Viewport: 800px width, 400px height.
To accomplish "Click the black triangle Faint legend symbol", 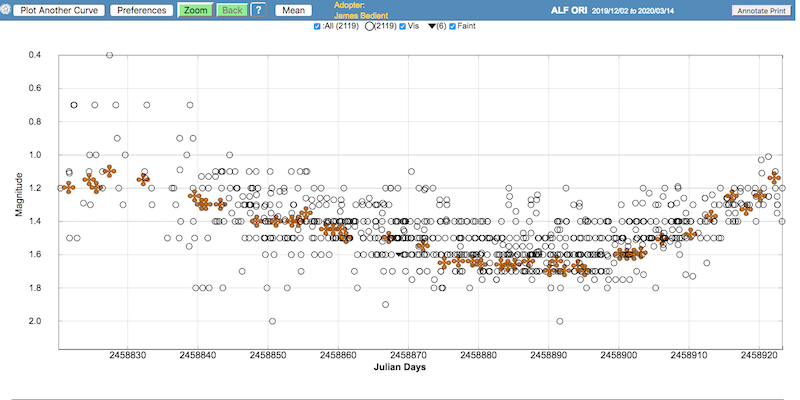I will pyautogui.click(x=431, y=26).
